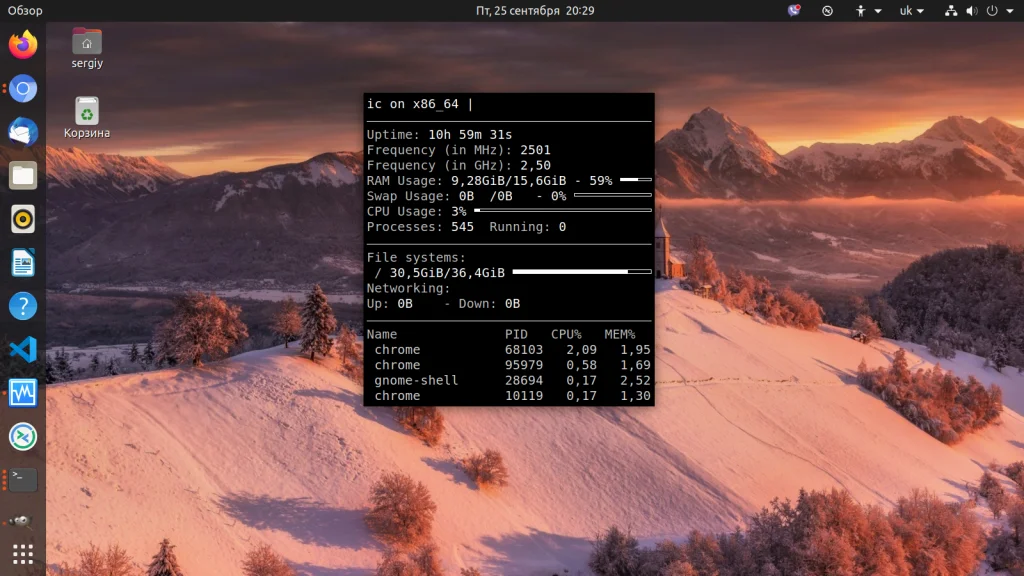Viewport: 1024px width, 576px height.
Task: Open the Files manager from dock
Action: point(23,176)
